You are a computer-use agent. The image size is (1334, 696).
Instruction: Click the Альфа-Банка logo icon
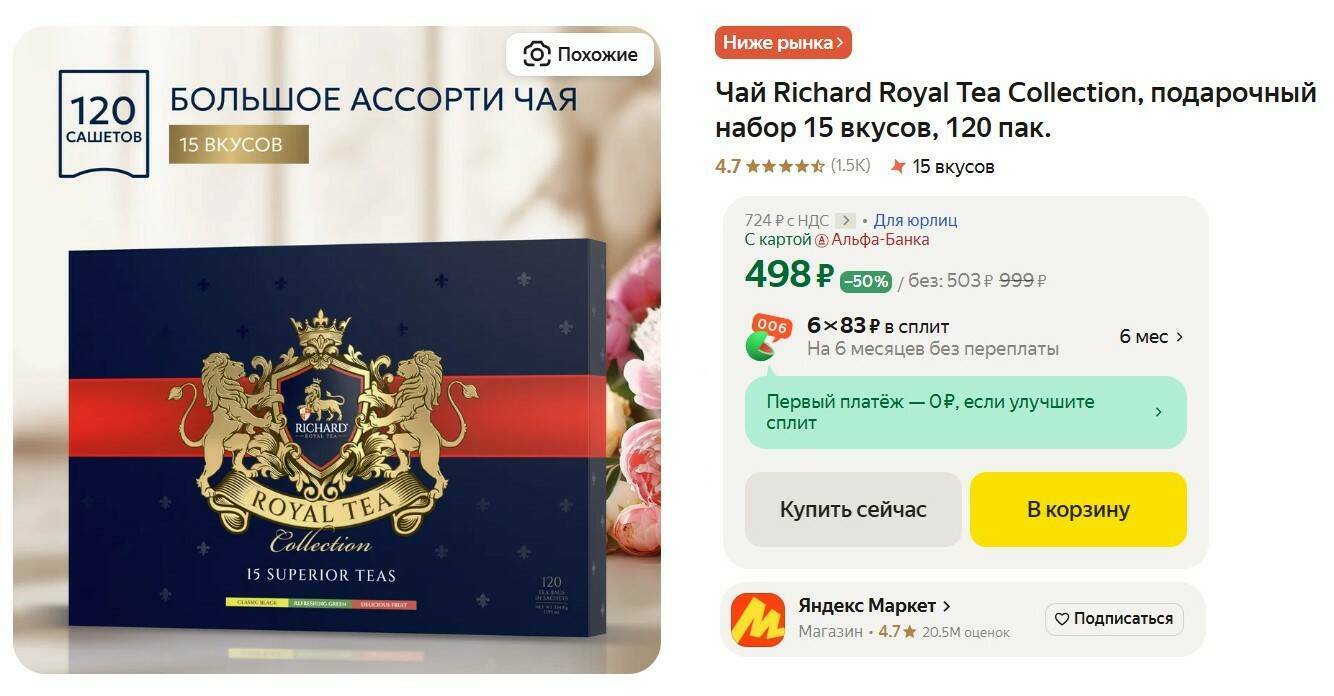[822, 240]
